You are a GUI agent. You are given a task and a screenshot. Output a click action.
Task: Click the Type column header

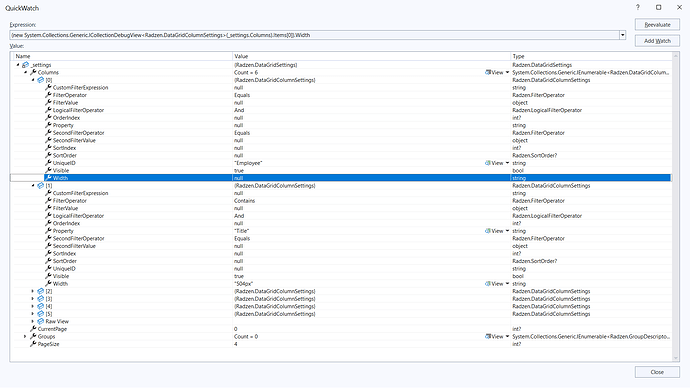[591, 56]
